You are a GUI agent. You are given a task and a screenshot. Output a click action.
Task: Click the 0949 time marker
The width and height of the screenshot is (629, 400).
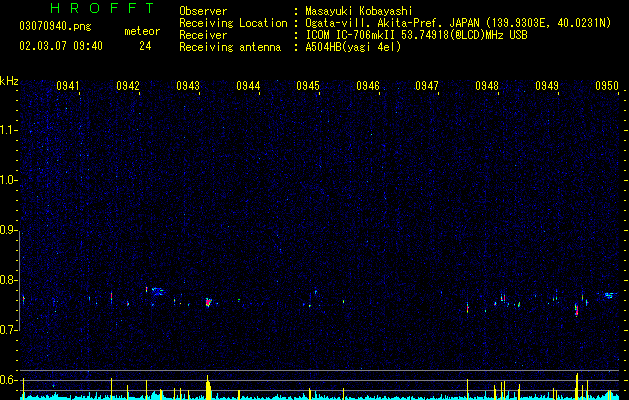click(x=547, y=86)
